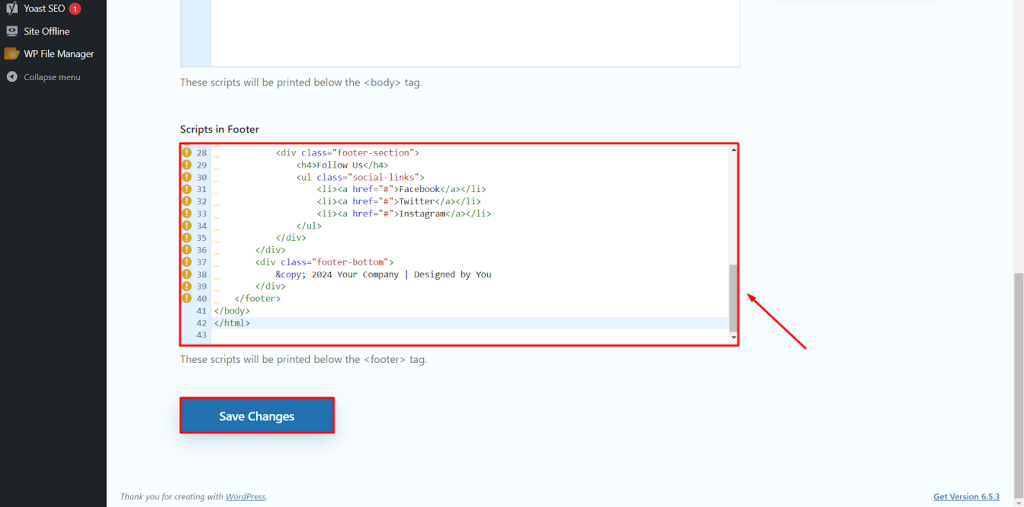This screenshot has width=1024, height=507.
Task: Click the social-links ul tag line
Action: tap(360, 177)
